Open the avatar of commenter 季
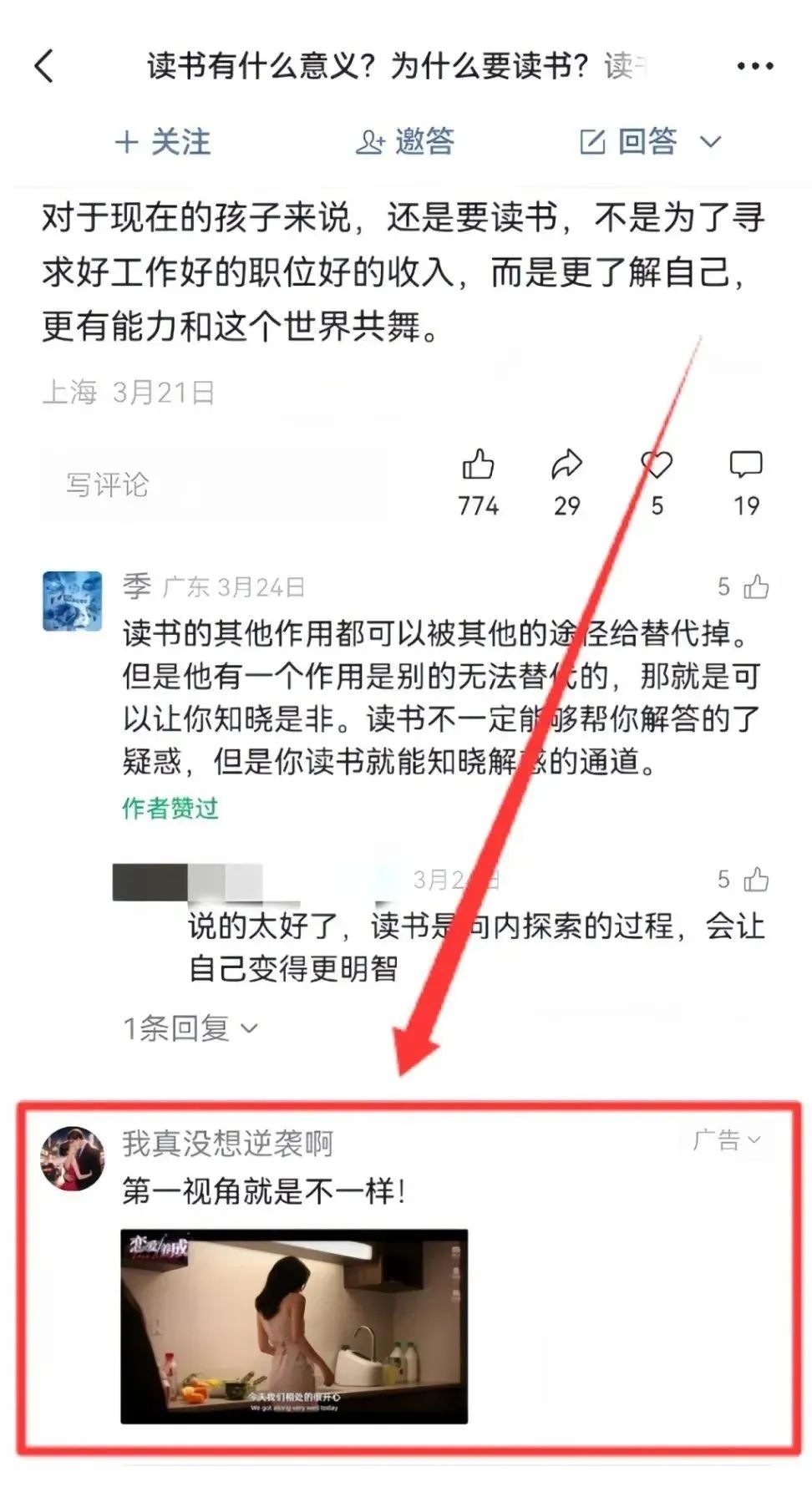812x1492 pixels. pos(73,601)
